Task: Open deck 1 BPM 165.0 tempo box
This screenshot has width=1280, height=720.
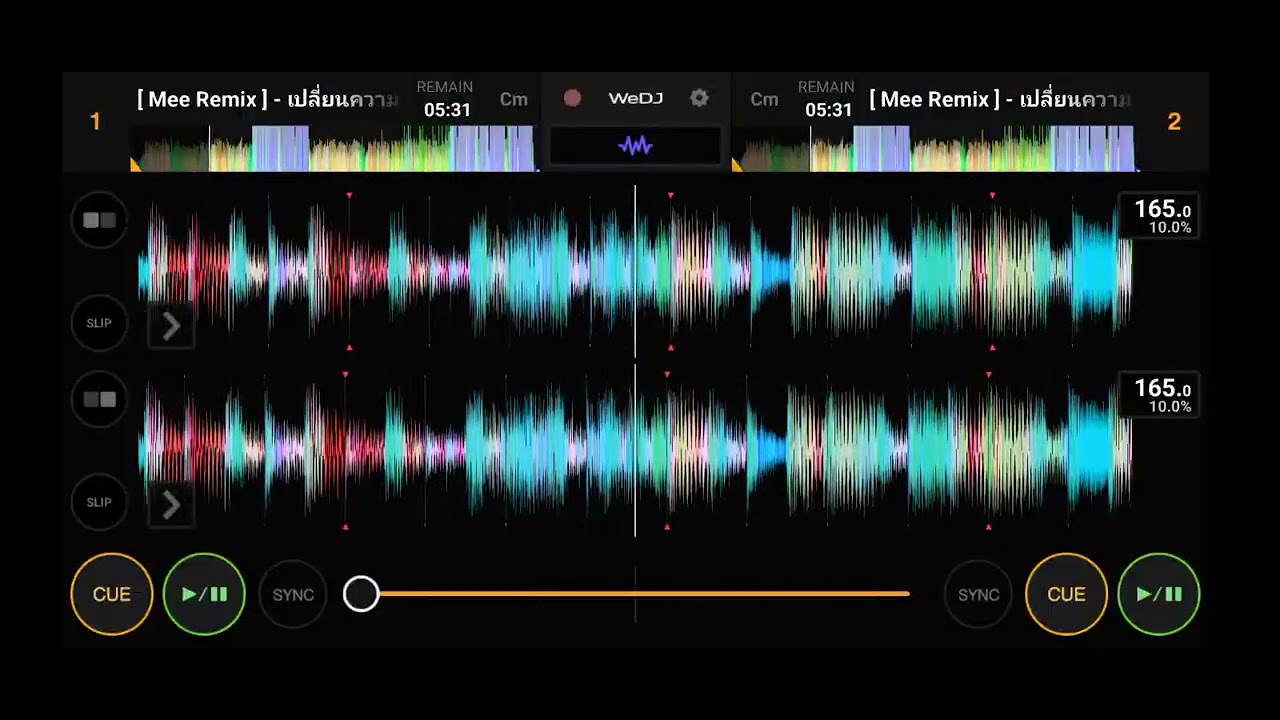Action: (x=1160, y=215)
